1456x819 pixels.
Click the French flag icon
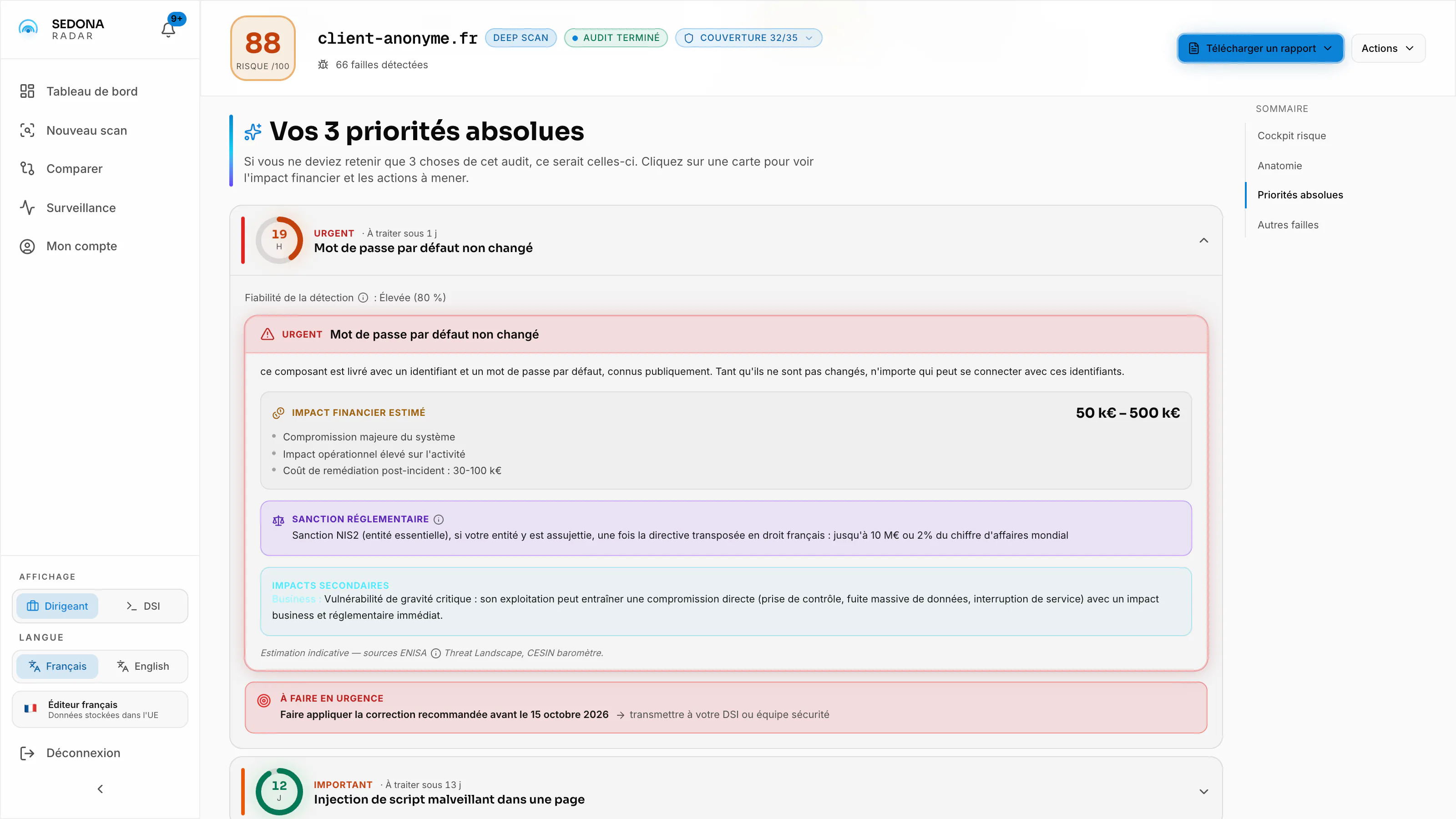(x=30, y=708)
